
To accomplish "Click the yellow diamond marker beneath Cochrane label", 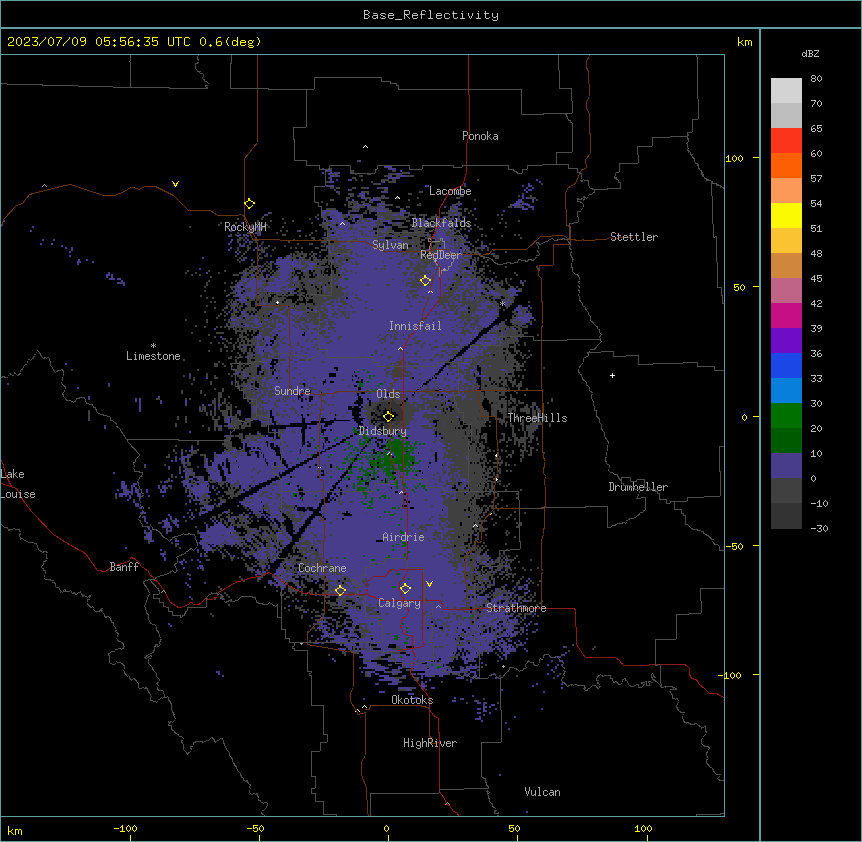I will pyautogui.click(x=340, y=591).
